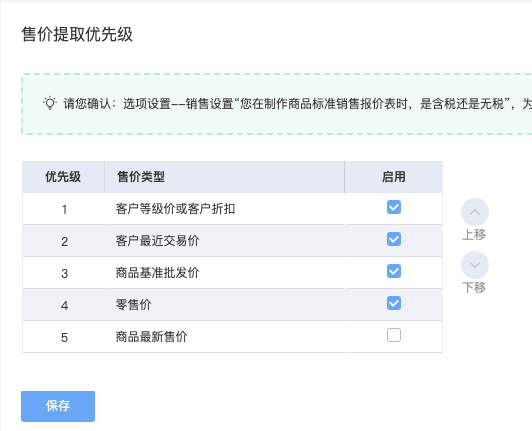Uncheck the 零售价 enable checkbox
Screen dimensions: 532x431
[394, 303]
